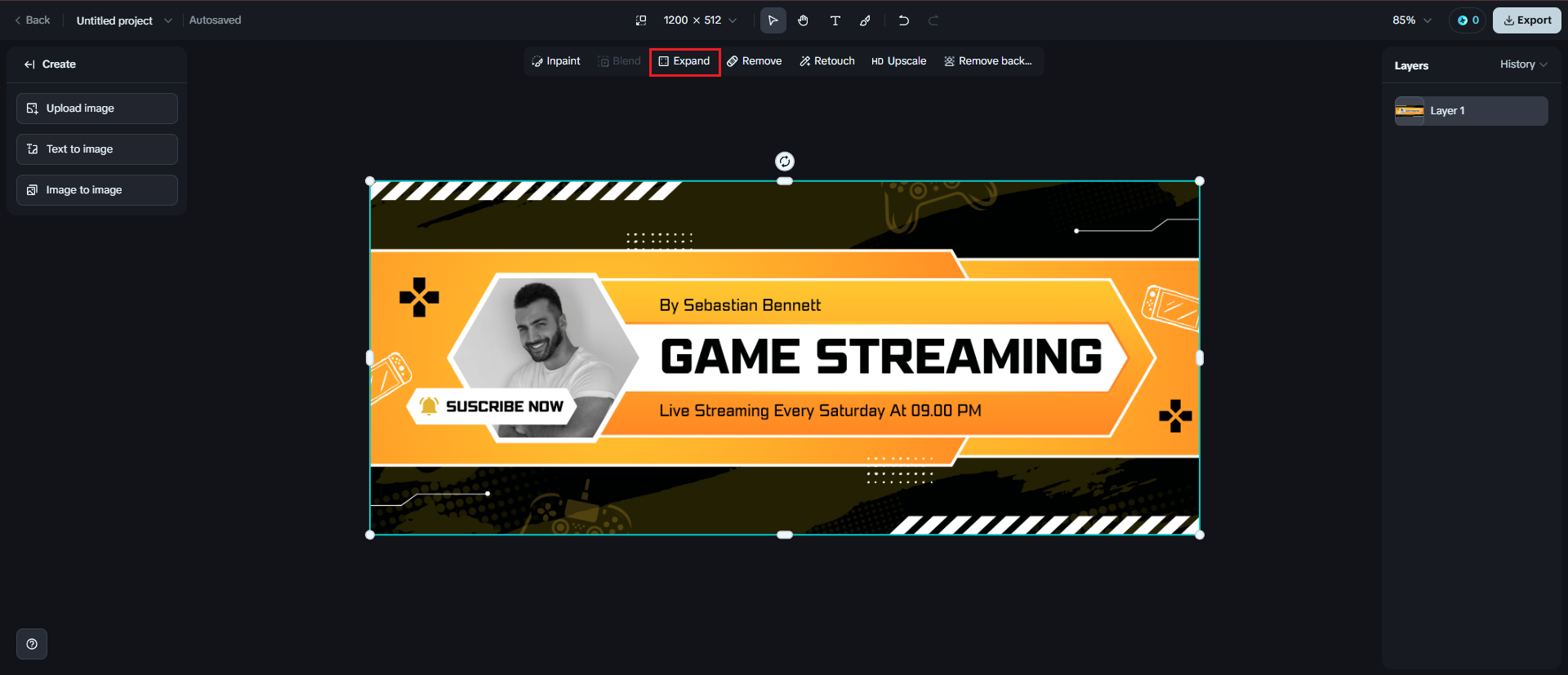1568x675 pixels.
Task: Go Back to previous page
Action: 33,20
